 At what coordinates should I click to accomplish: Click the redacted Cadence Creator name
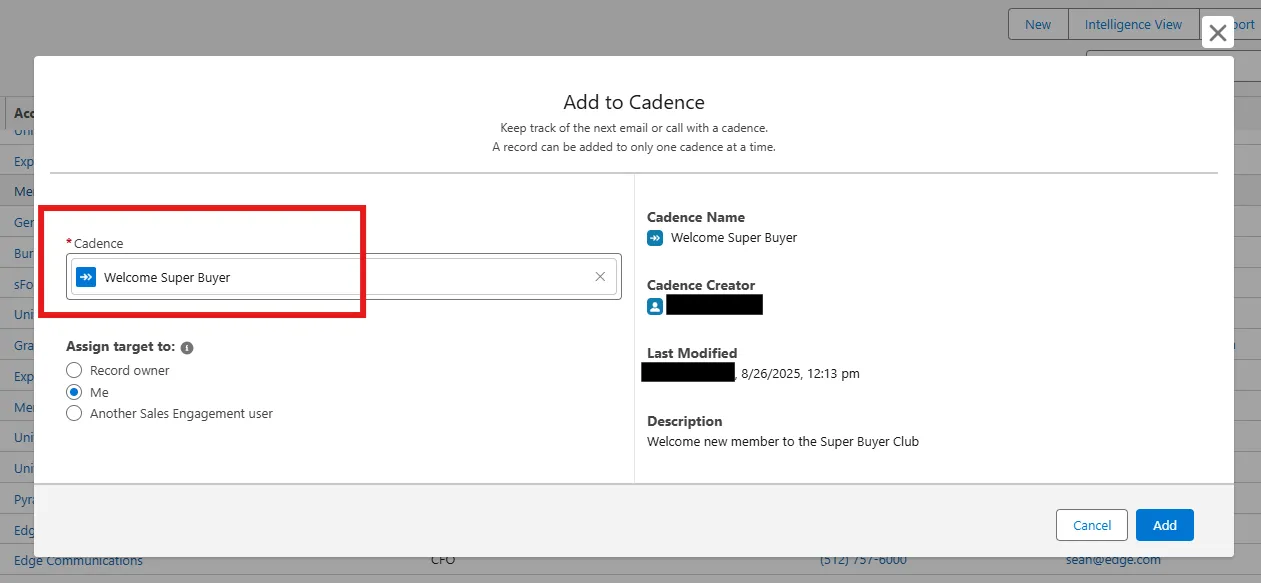coord(714,305)
